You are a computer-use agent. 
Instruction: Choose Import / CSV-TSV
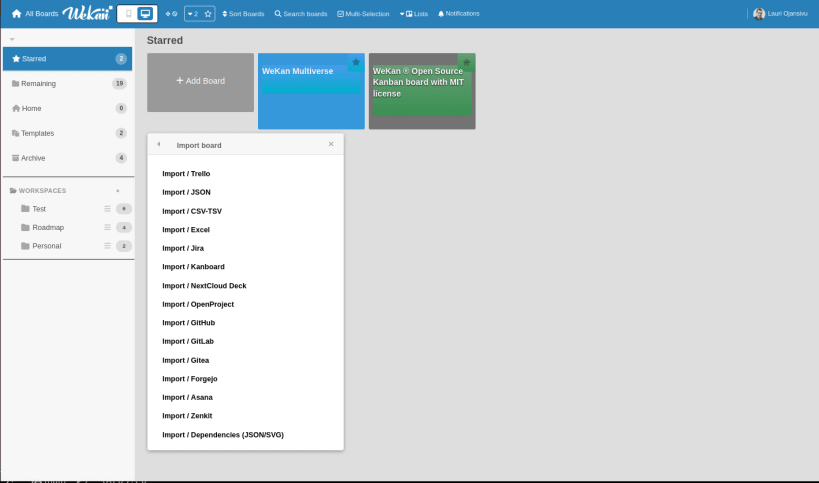coord(192,211)
